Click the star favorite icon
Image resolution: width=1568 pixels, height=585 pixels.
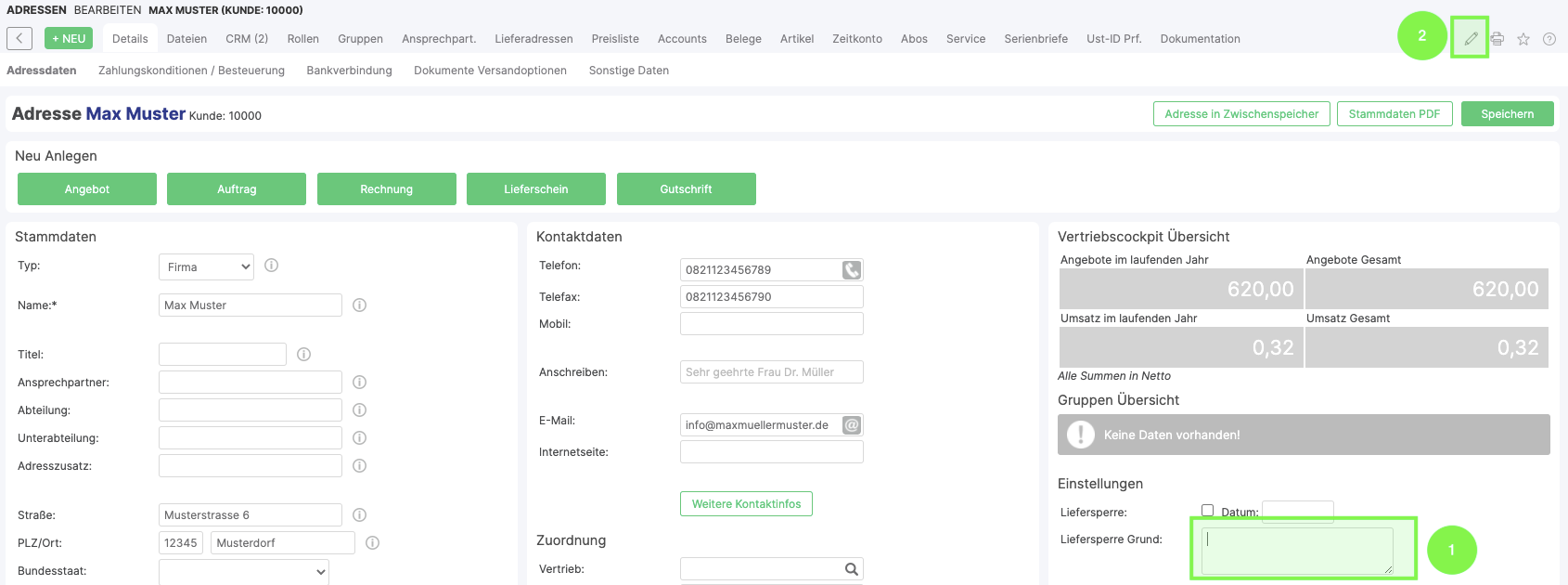(x=1523, y=39)
